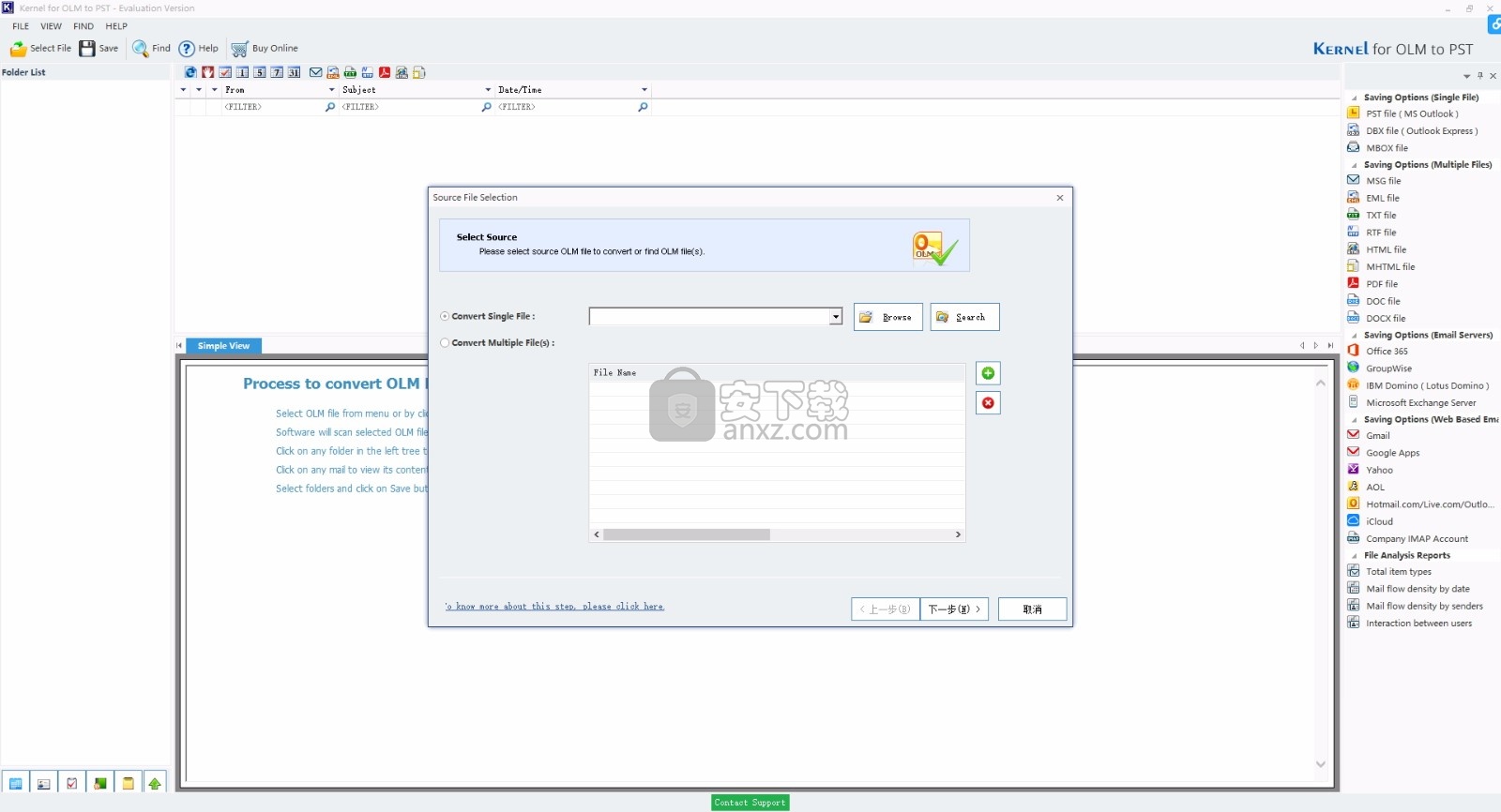This screenshot has width=1501, height=812.
Task: Click the horizontal scrollbar thumb in file list
Action: (x=687, y=534)
